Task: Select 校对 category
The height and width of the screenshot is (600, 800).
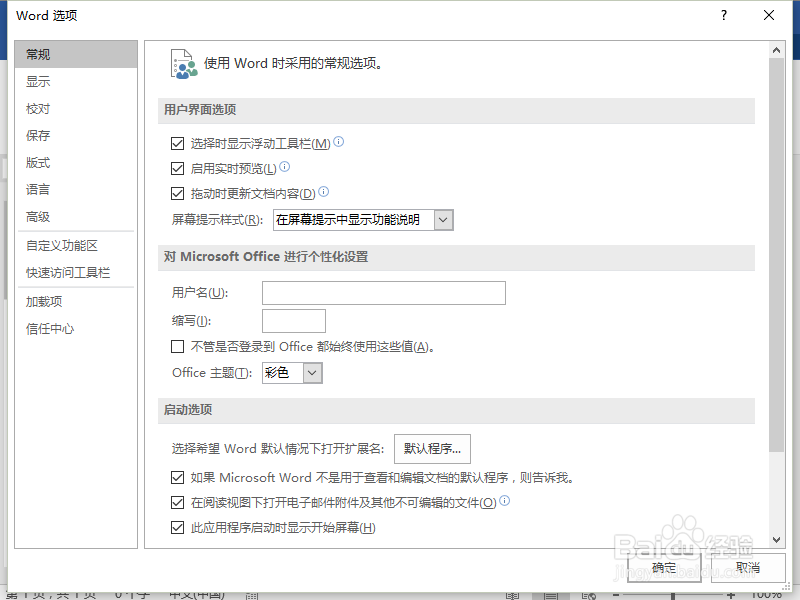Action: (x=76, y=109)
